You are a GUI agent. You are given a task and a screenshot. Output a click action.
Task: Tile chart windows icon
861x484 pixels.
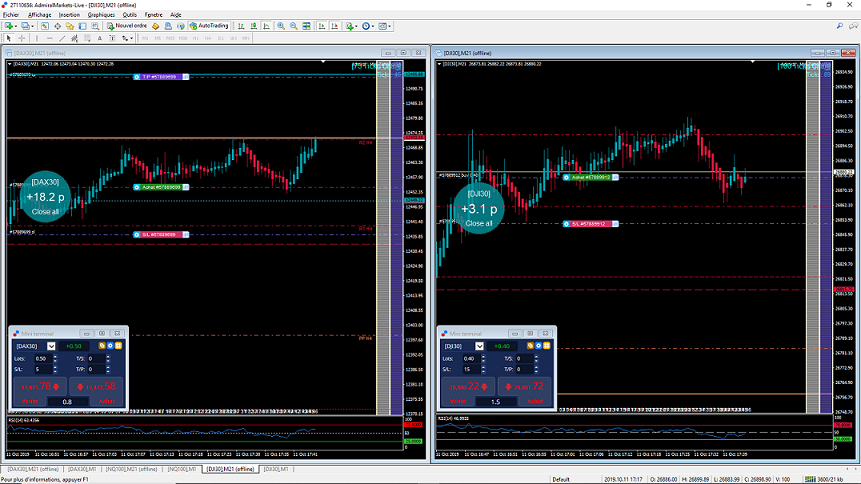pyautogui.click(x=306, y=26)
